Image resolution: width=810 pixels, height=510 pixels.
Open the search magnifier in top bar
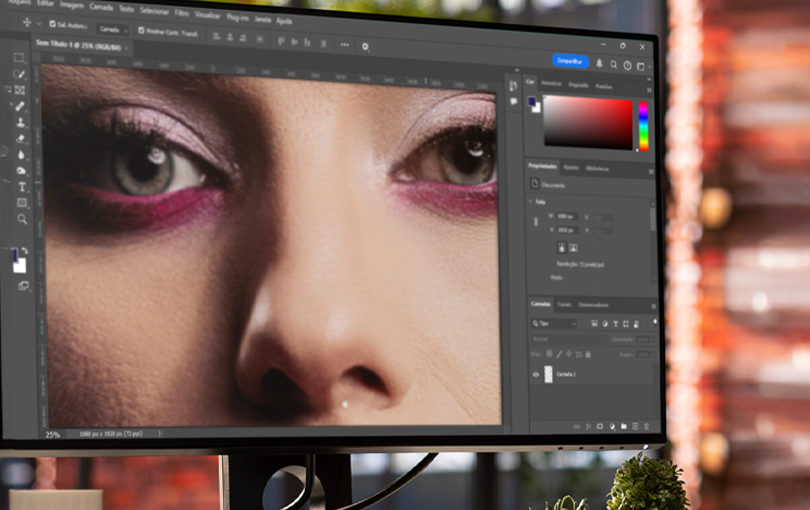613,64
